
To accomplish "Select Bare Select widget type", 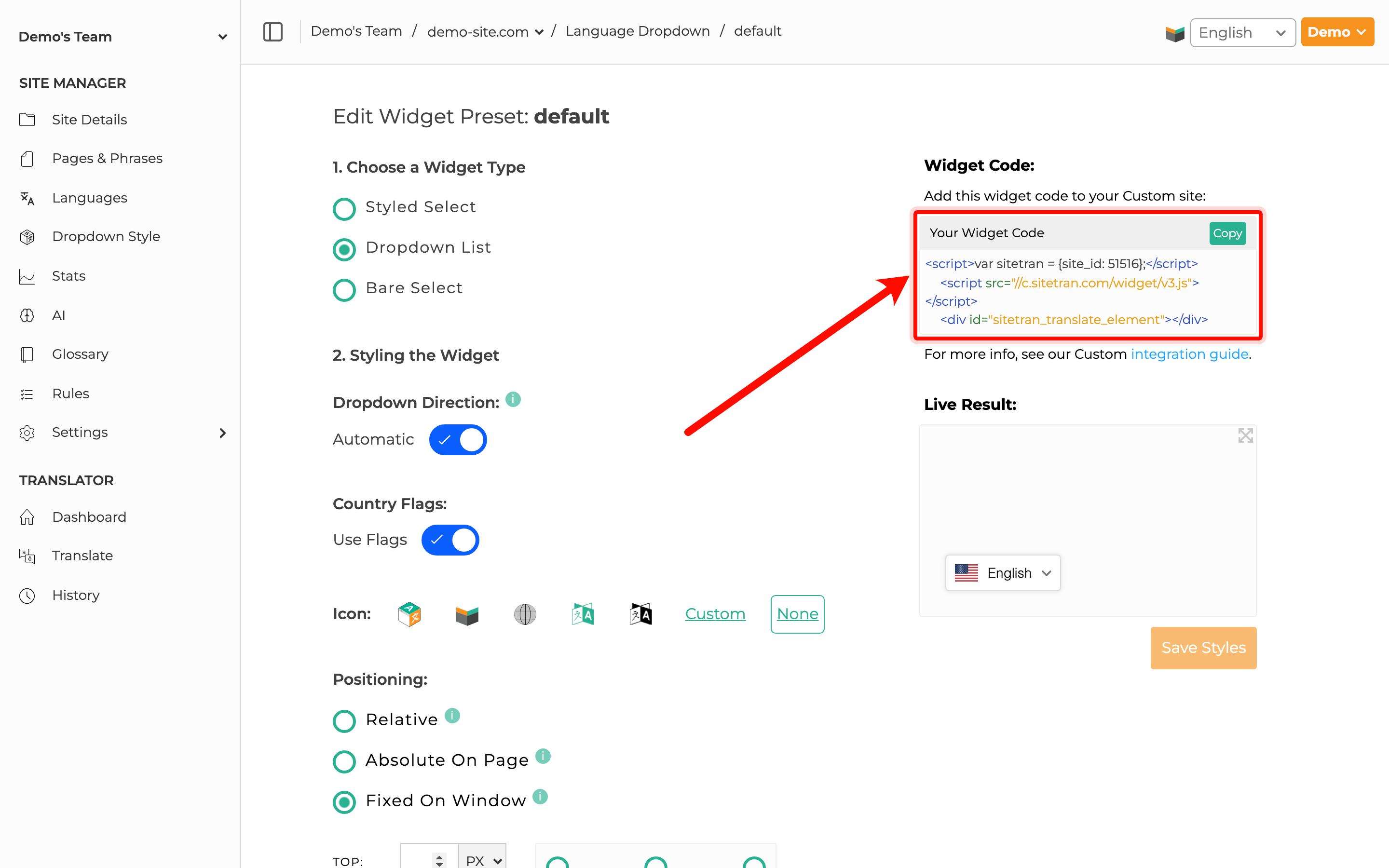I will click(344, 290).
